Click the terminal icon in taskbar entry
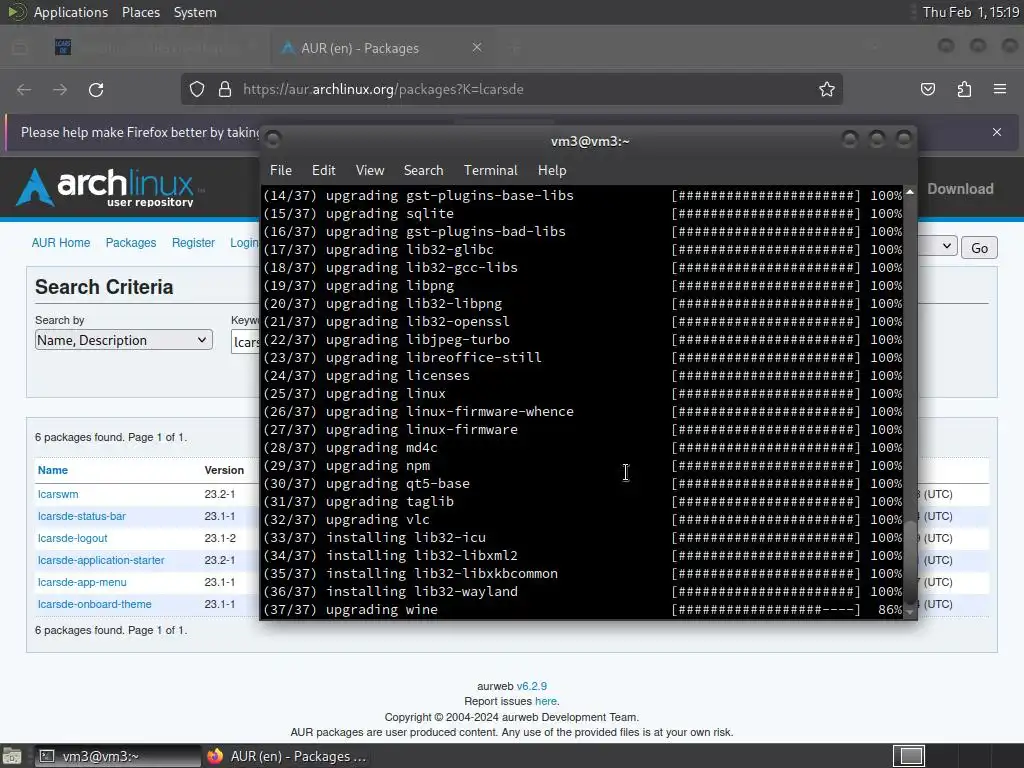This screenshot has width=1024, height=768. click(46, 756)
